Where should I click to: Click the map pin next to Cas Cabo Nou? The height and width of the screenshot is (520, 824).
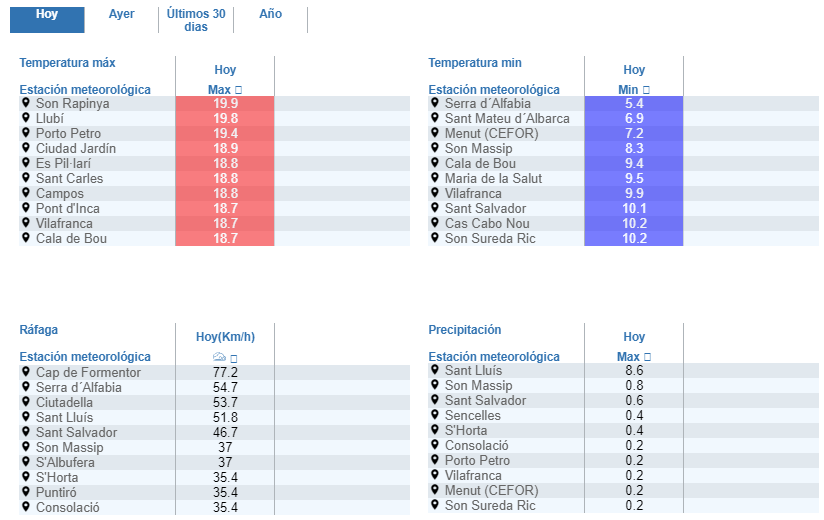[435, 223]
